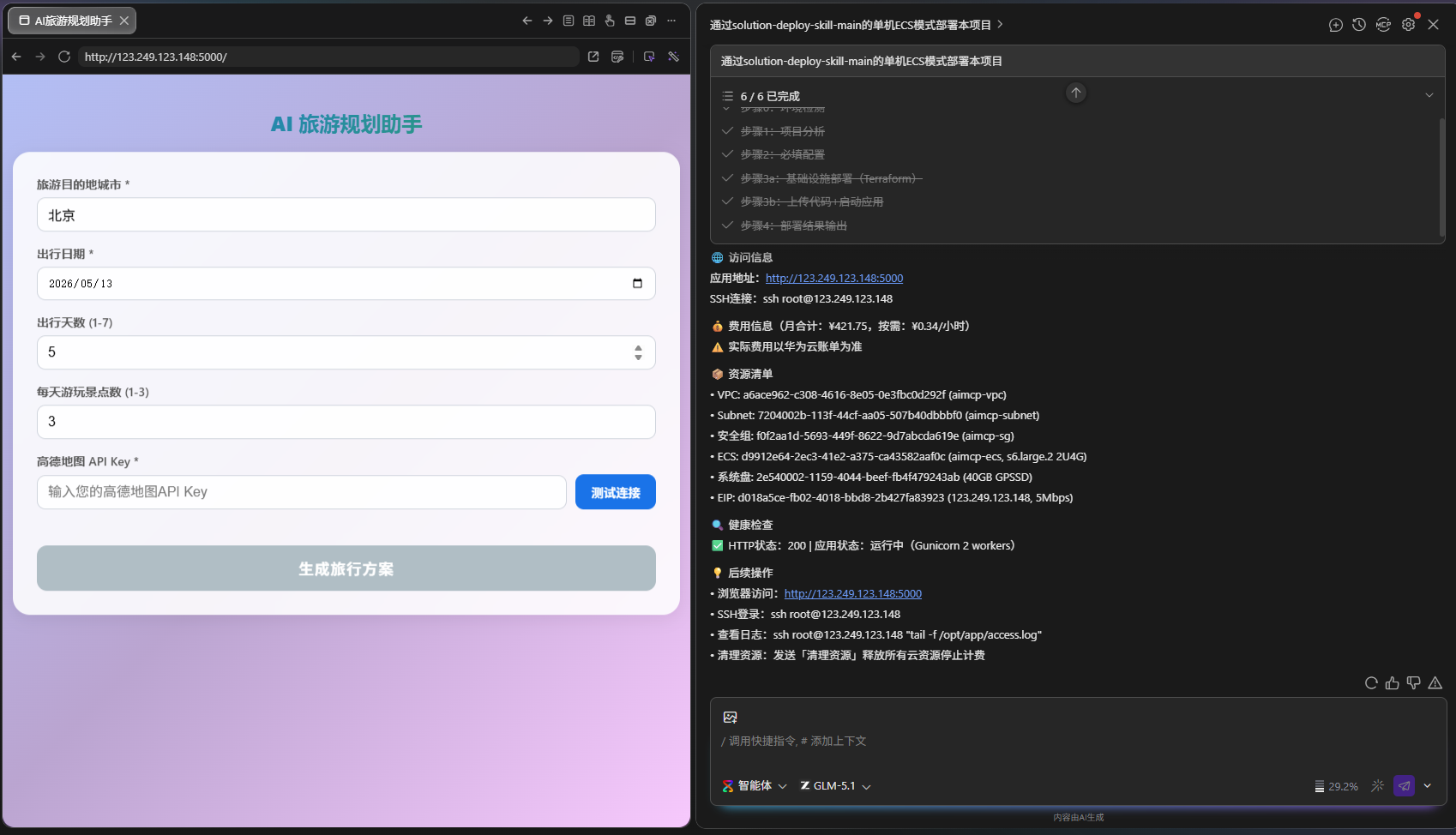This screenshot has width=1456, height=835.
Task: Increase travel days with up stepper arrow
Action: coord(638,348)
